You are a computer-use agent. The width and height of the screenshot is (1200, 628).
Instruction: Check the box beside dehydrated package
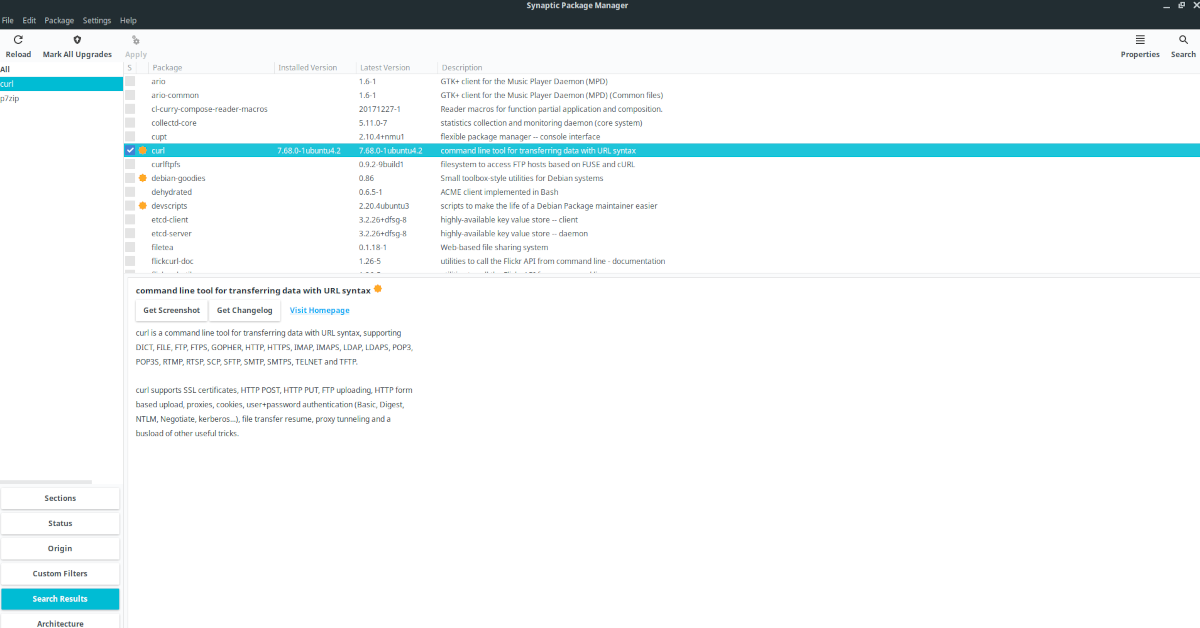click(x=129, y=191)
